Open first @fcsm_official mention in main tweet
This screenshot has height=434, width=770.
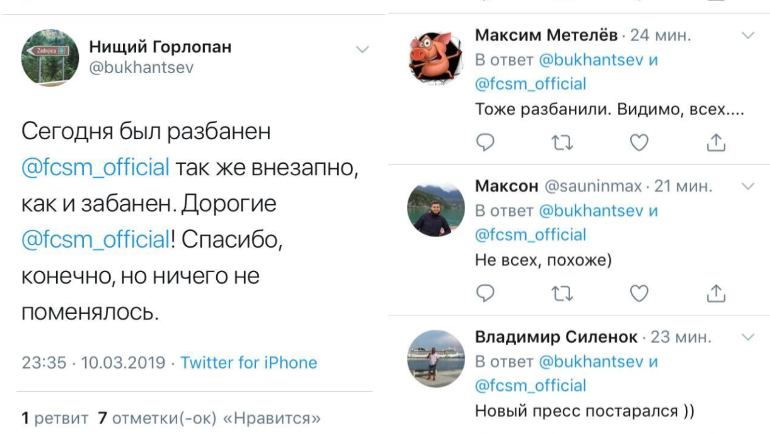[95, 167]
